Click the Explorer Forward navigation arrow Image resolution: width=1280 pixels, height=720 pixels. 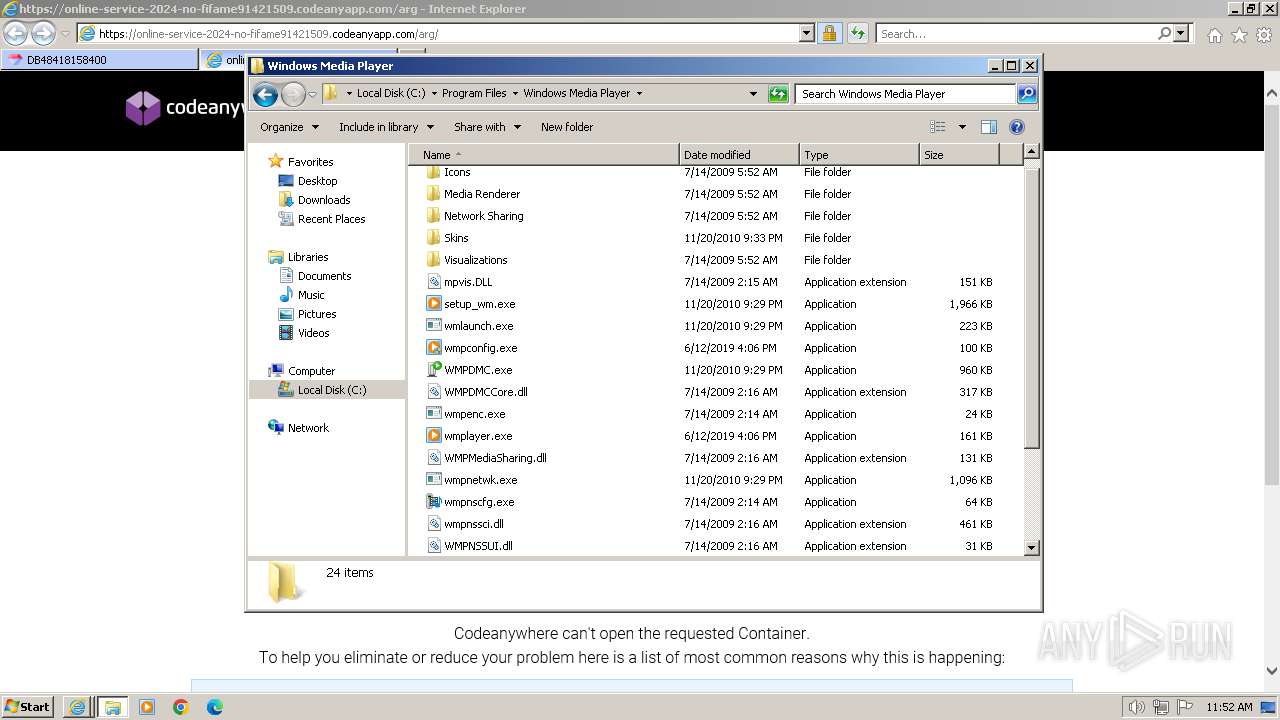(x=293, y=94)
